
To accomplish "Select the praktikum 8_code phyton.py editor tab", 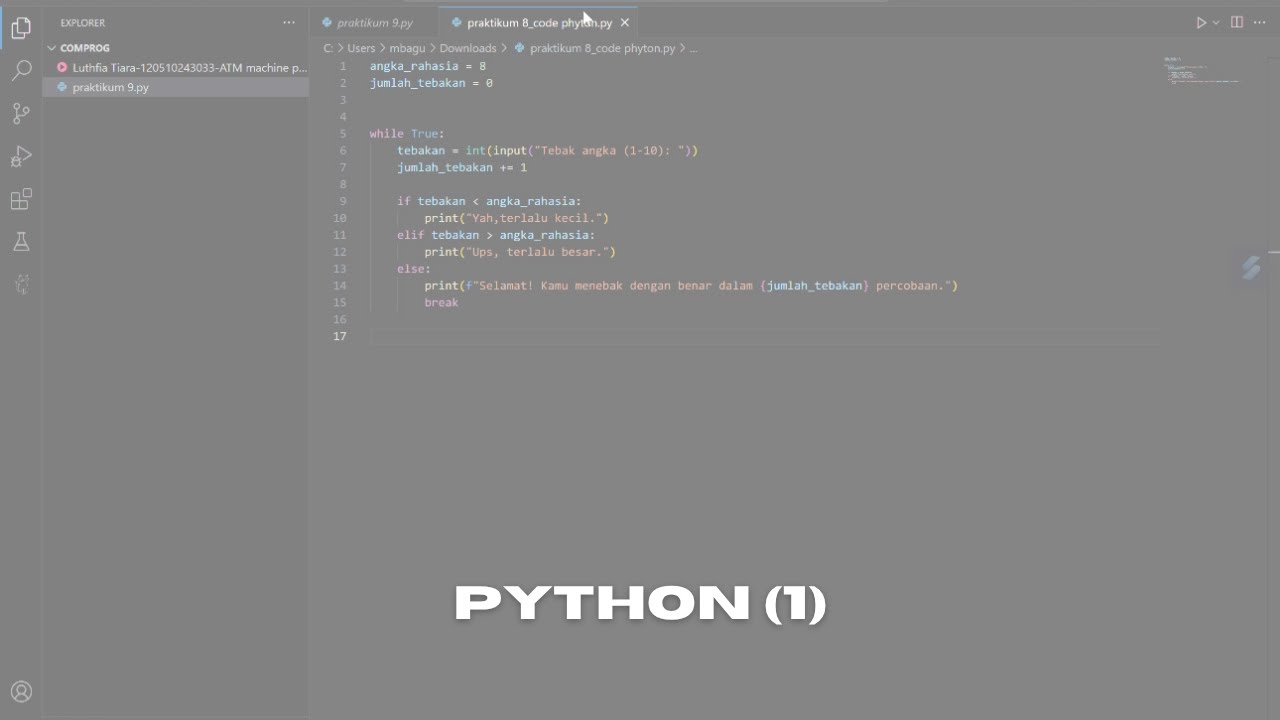I will [x=539, y=22].
